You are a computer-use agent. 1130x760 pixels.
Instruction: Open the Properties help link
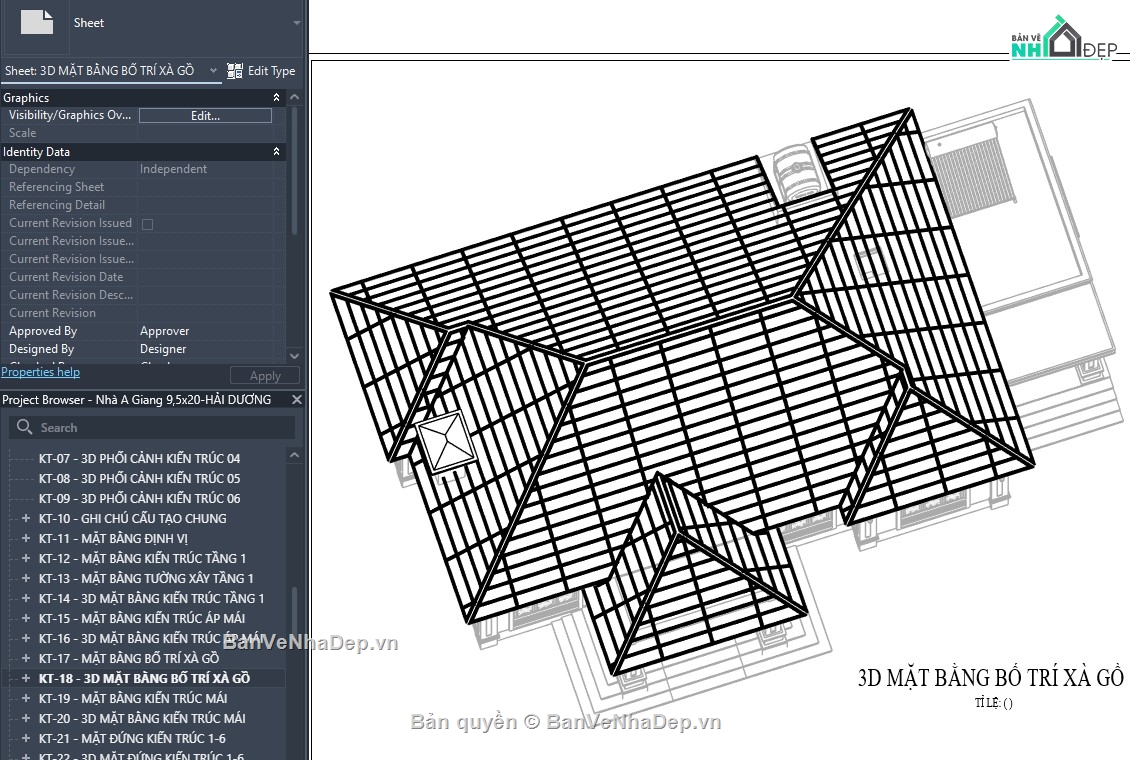click(x=40, y=372)
